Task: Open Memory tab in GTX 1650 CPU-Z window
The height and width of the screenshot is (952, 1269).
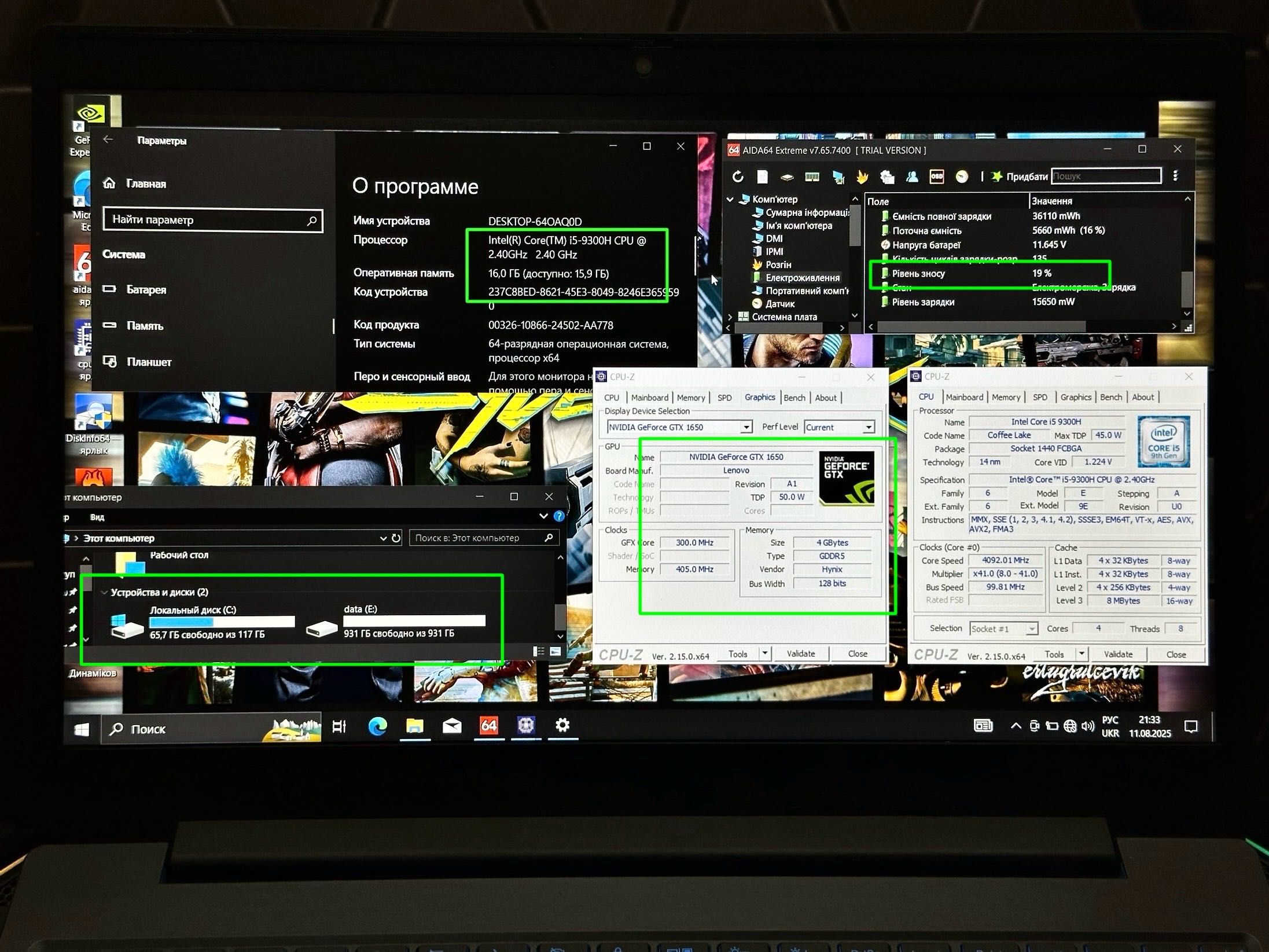Action: pyautogui.click(x=691, y=398)
